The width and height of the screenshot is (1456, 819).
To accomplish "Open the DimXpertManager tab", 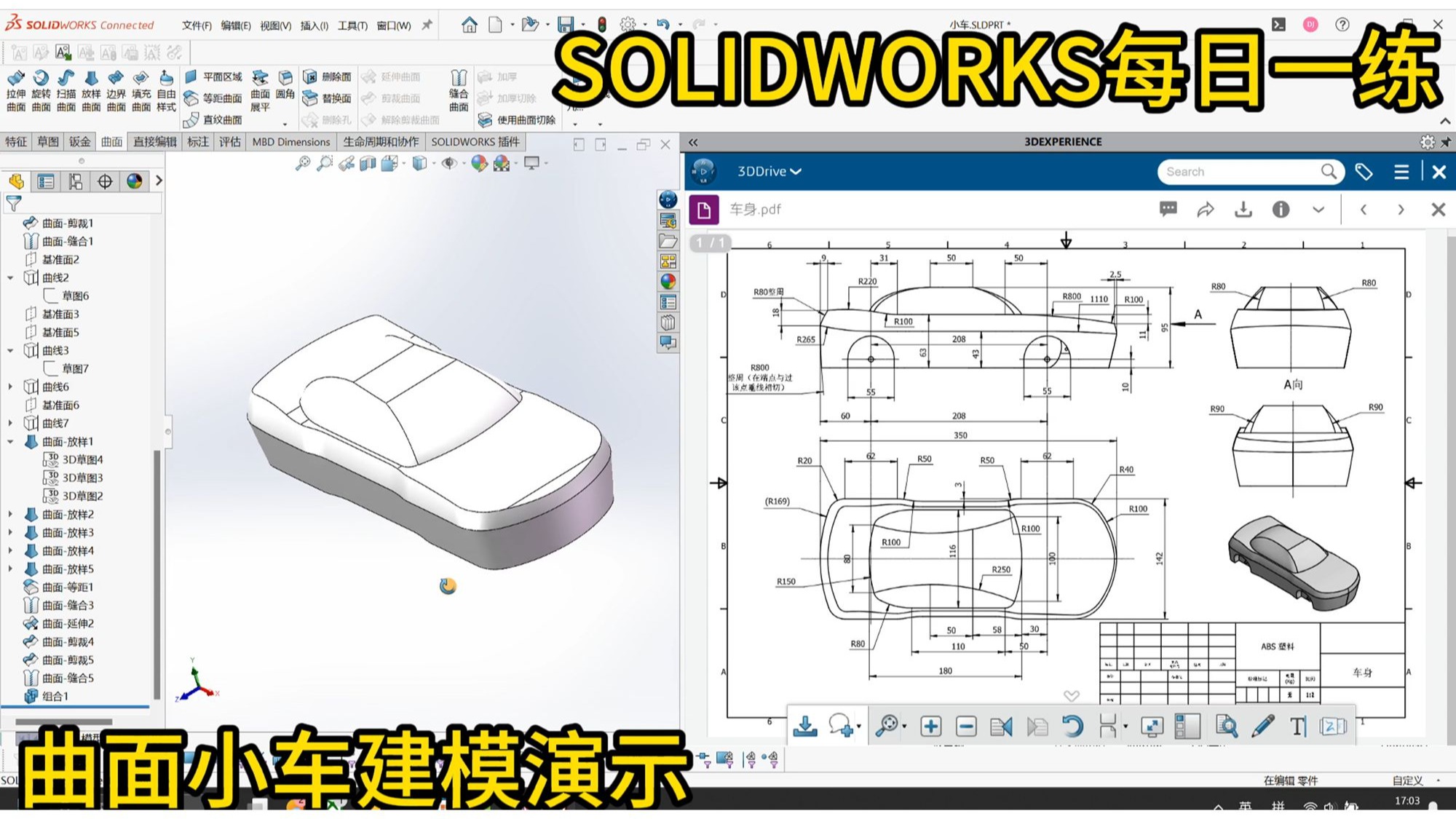I will (105, 181).
